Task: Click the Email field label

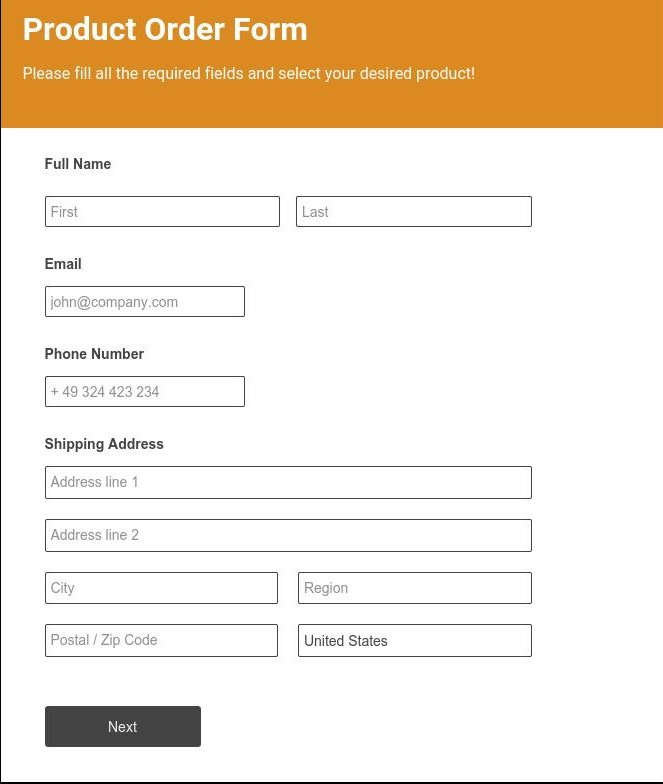Action: 63,264
